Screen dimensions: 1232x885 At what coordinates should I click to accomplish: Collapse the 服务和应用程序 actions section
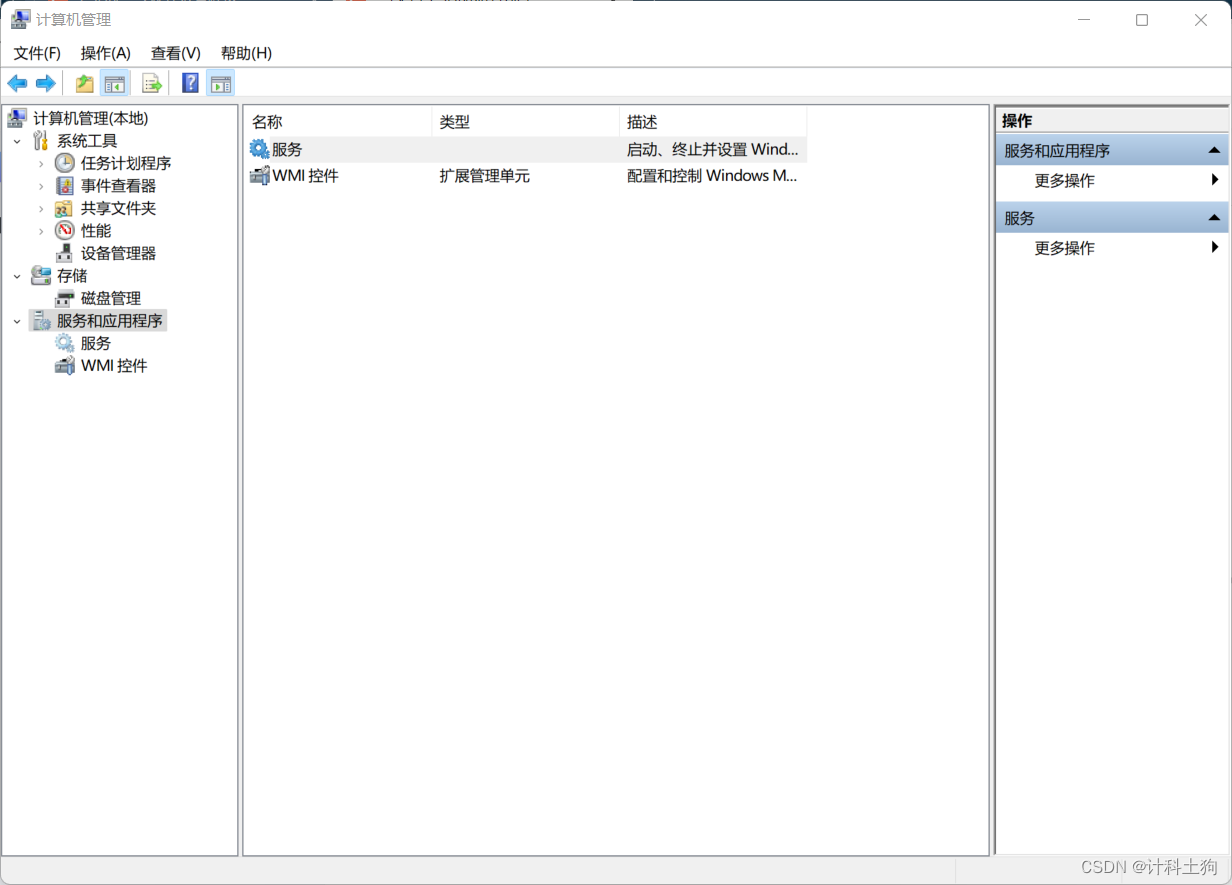[x=1214, y=150]
